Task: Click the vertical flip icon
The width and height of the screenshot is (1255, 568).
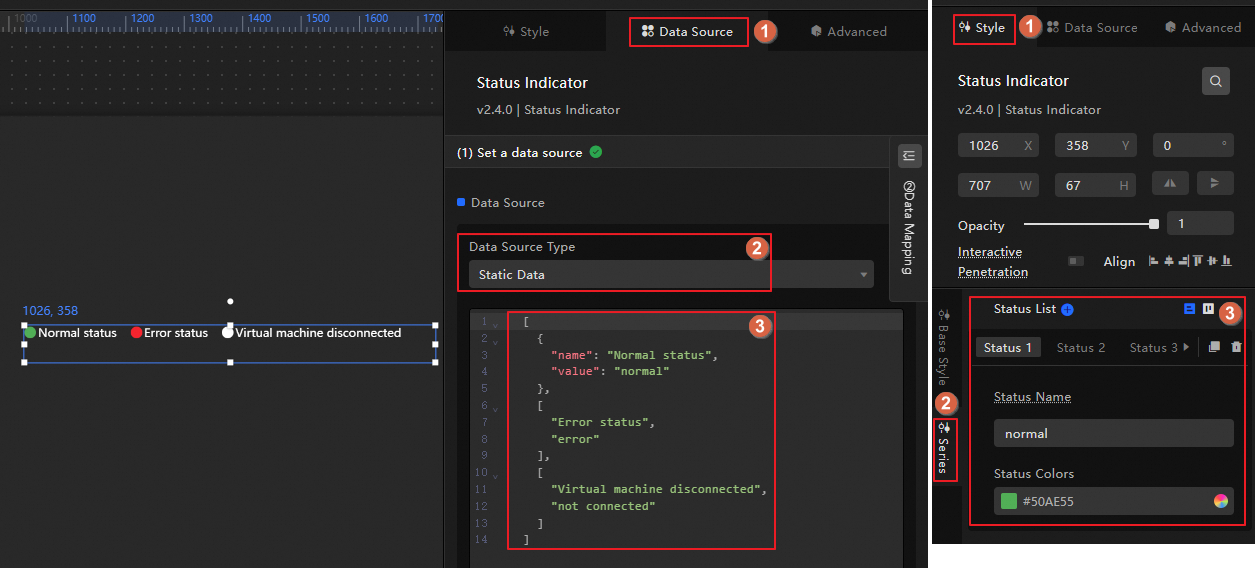Action: pyautogui.click(x=1214, y=183)
